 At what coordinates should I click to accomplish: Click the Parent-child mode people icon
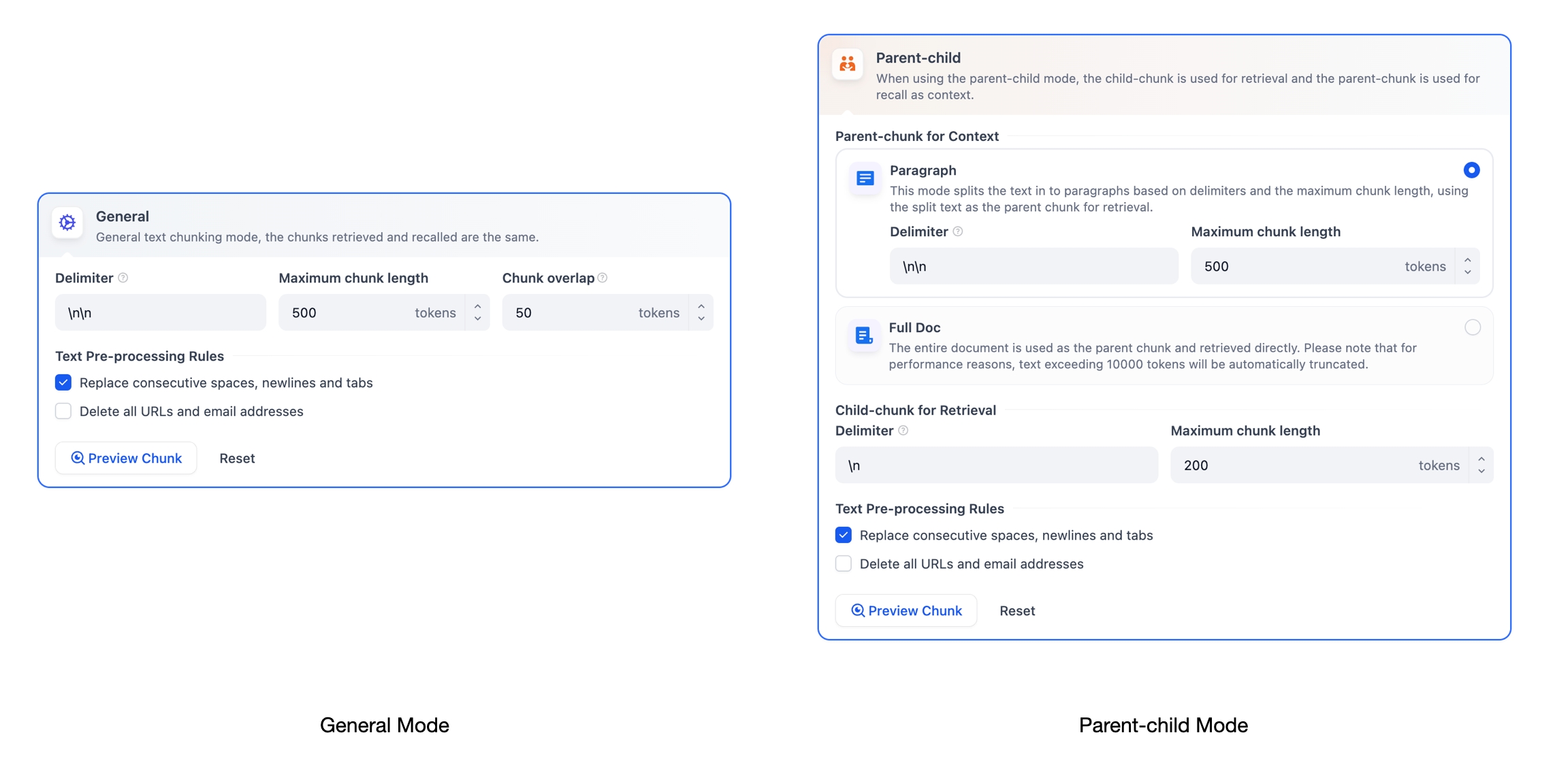[848, 64]
